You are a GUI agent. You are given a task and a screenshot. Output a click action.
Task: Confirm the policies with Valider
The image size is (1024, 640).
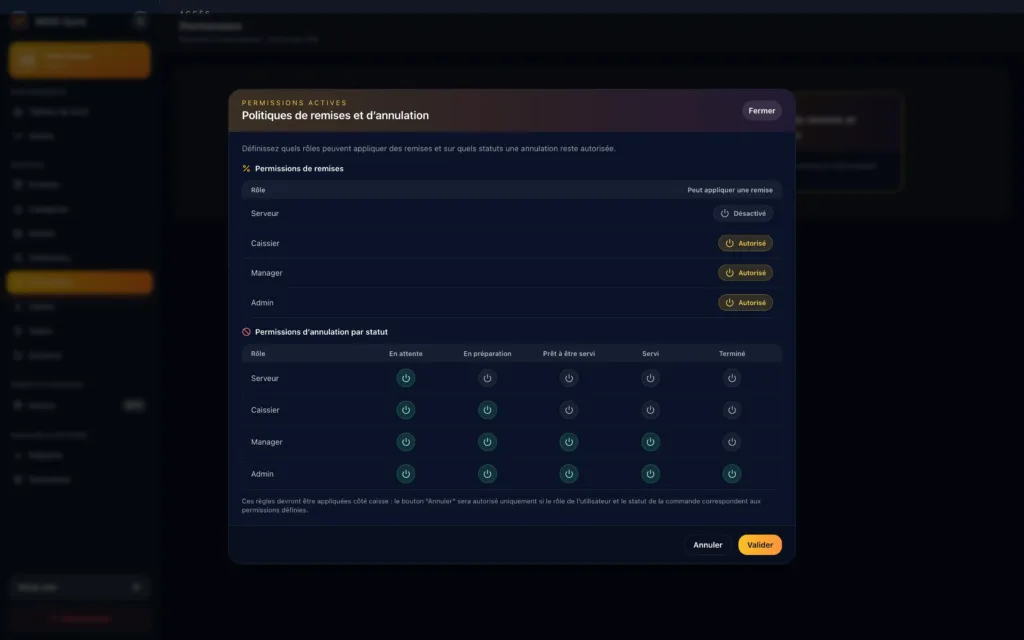[x=760, y=545]
